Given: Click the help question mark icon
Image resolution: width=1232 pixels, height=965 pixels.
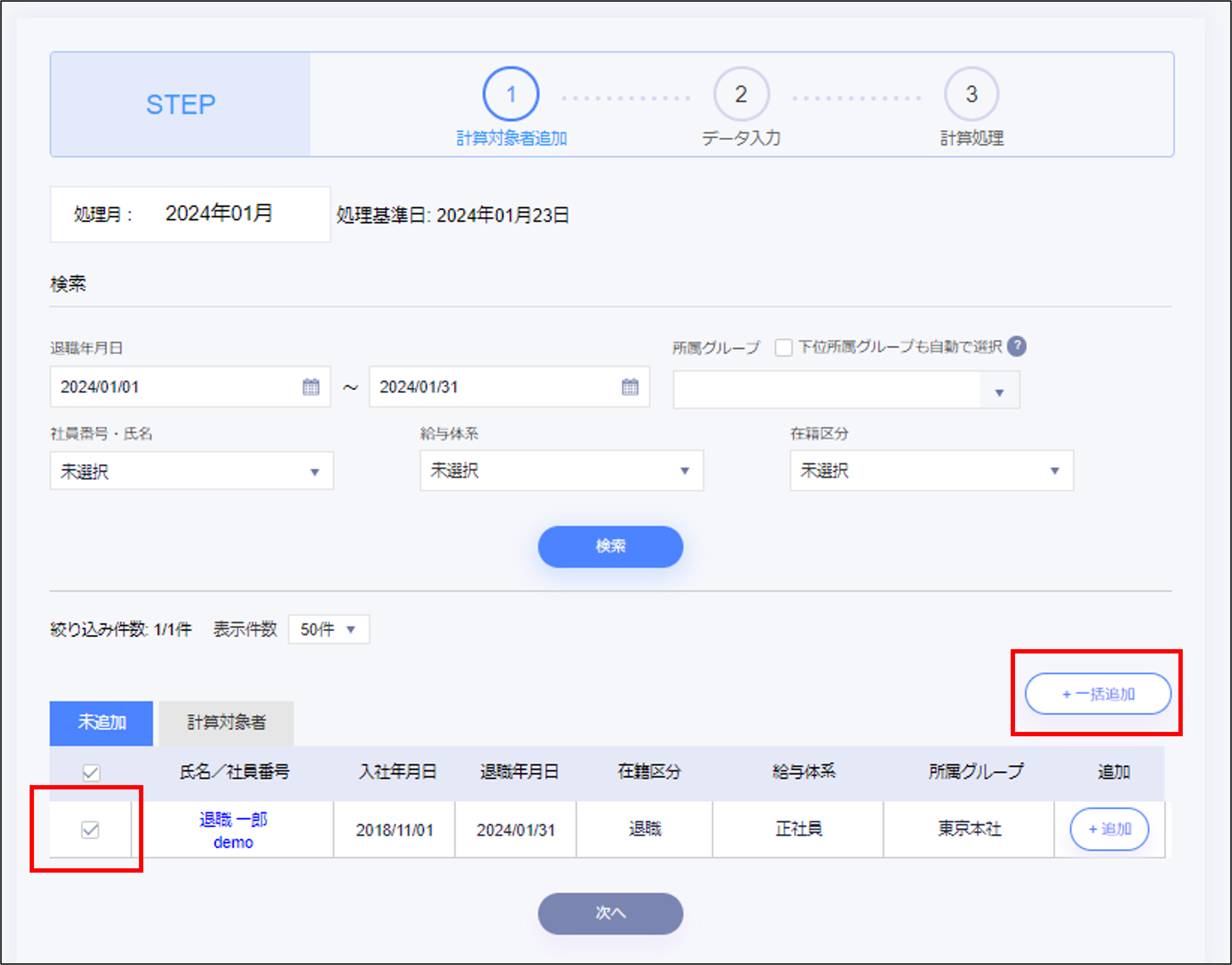Looking at the screenshot, I should click(1017, 346).
